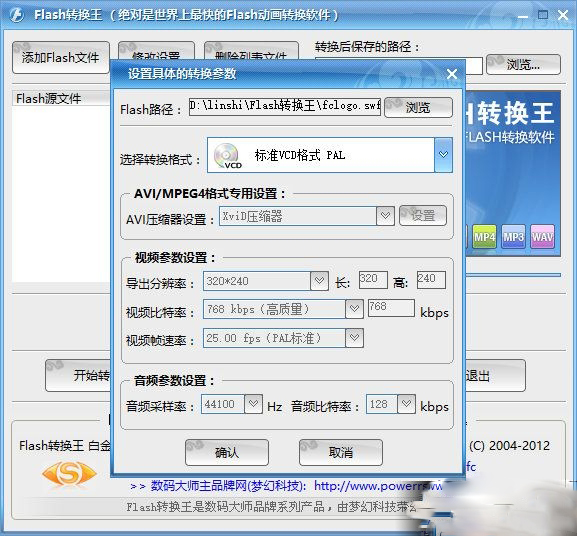
Task: Click the custom bitrate field showing 768
Action: click(391, 308)
